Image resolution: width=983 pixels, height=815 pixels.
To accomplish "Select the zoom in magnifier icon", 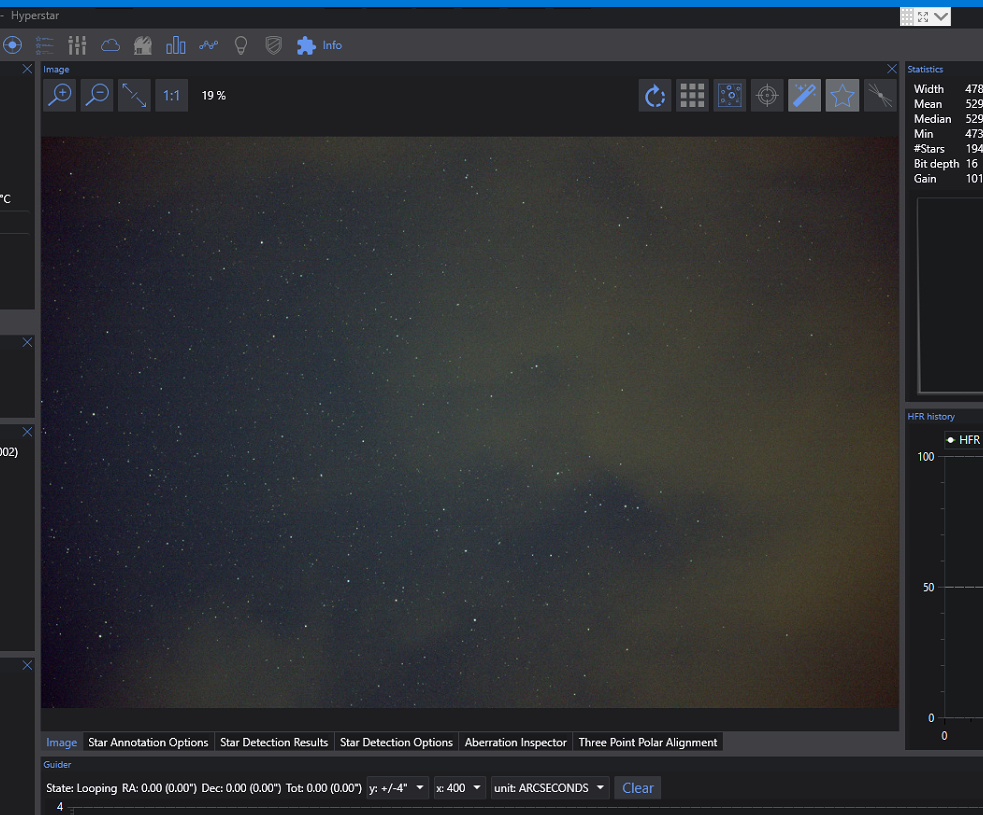I will [59, 95].
